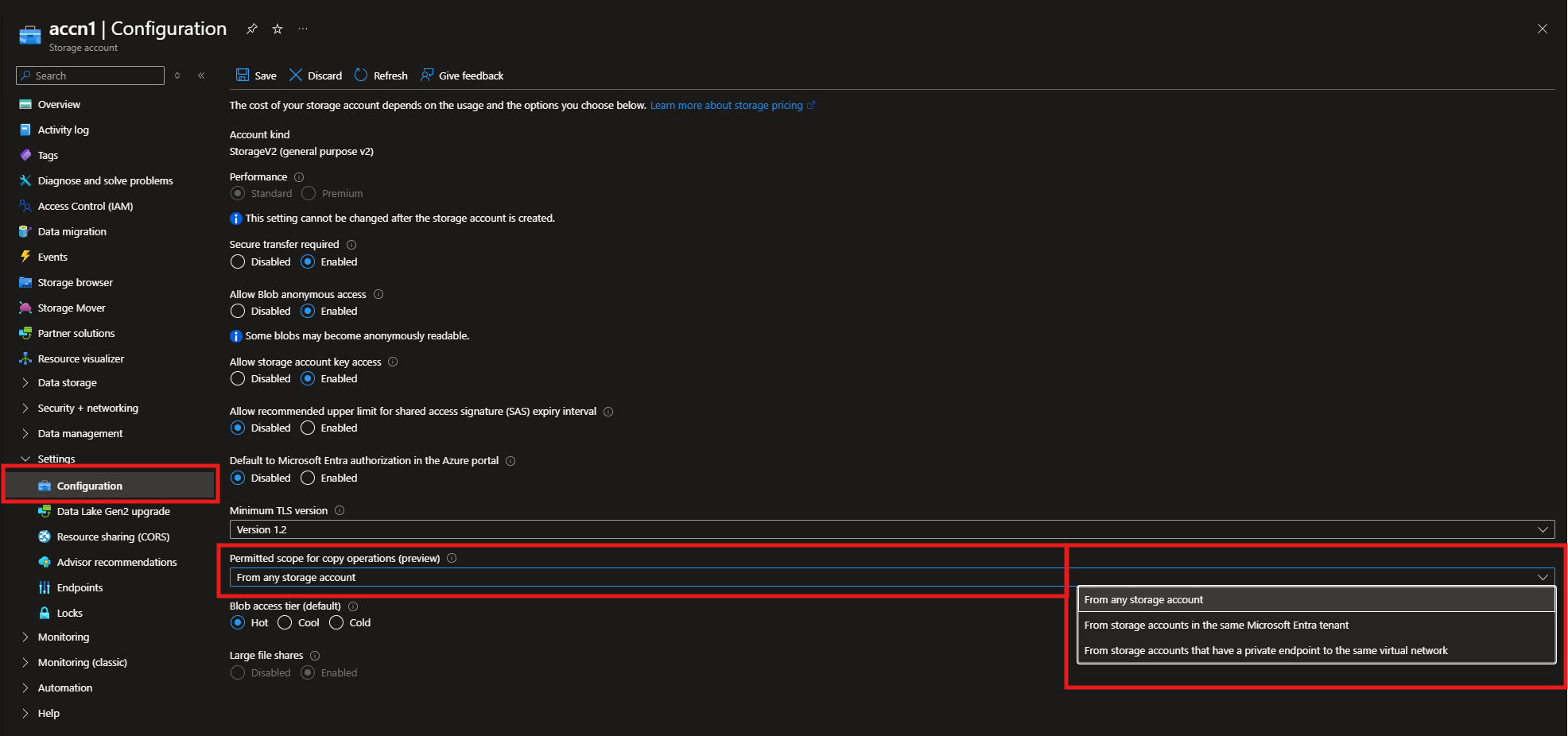
Task: Open Tags in sidebar
Action: tap(48, 155)
